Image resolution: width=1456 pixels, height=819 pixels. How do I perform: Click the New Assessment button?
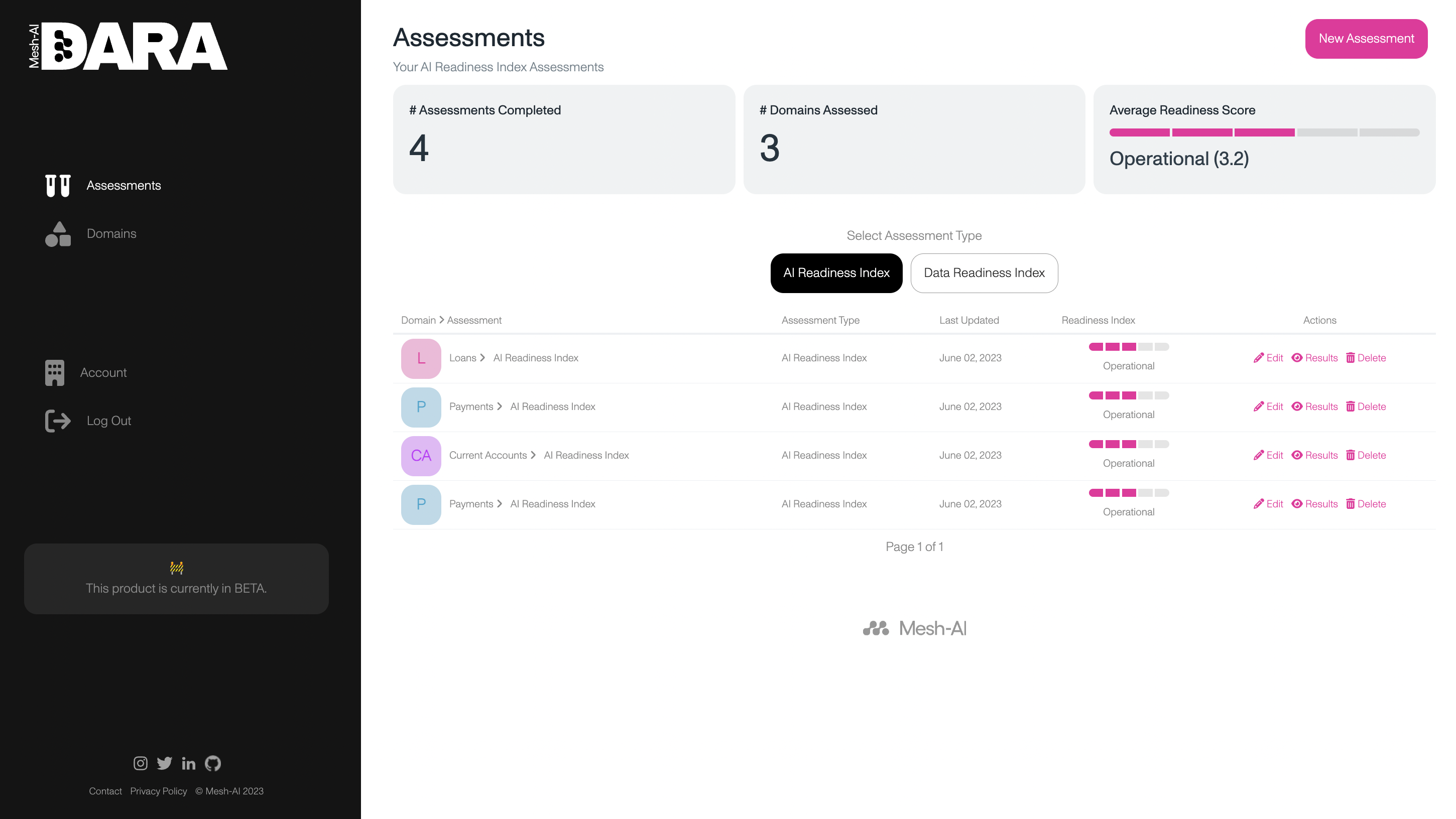(x=1366, y=39)
